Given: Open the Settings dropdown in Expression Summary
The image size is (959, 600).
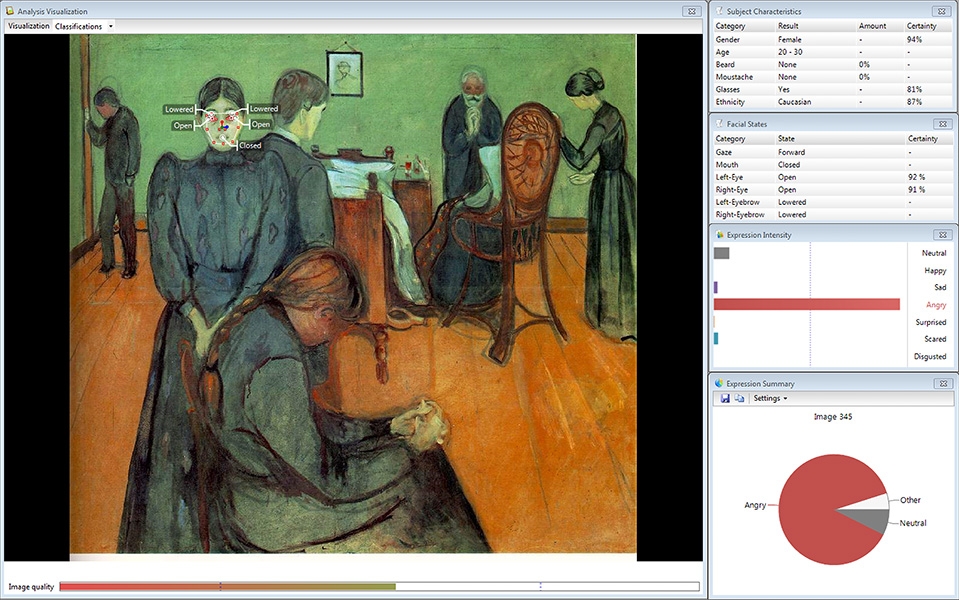Looking at the screenshot, I should point(770,398).
